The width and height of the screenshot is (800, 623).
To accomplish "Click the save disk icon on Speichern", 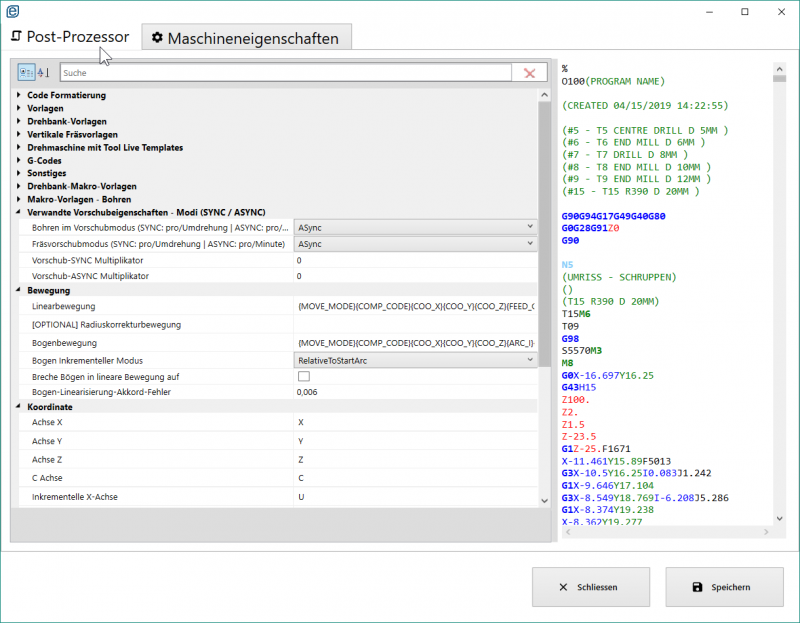I will 697,587.
